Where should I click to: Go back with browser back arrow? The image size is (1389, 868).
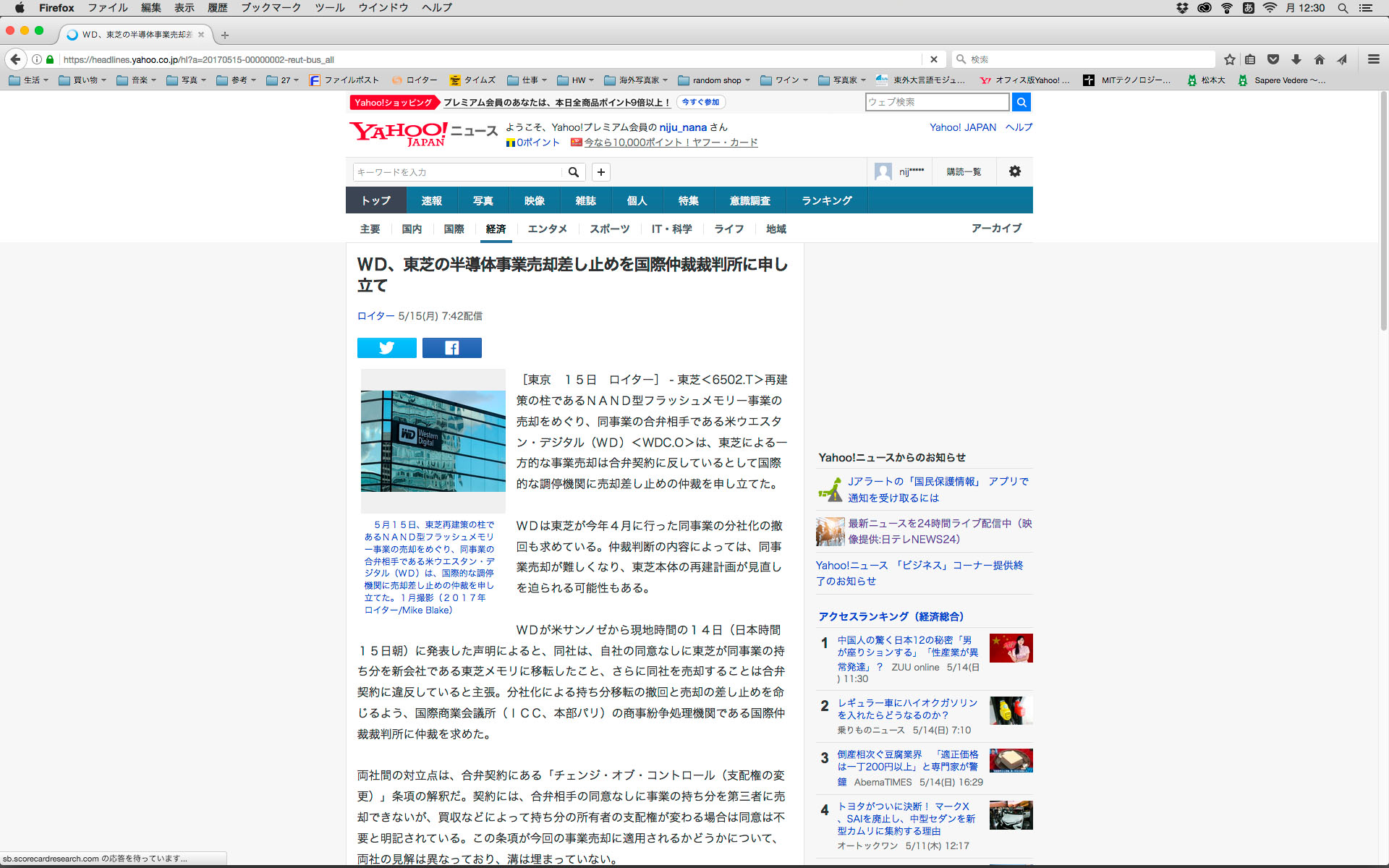tap(16, 59)
